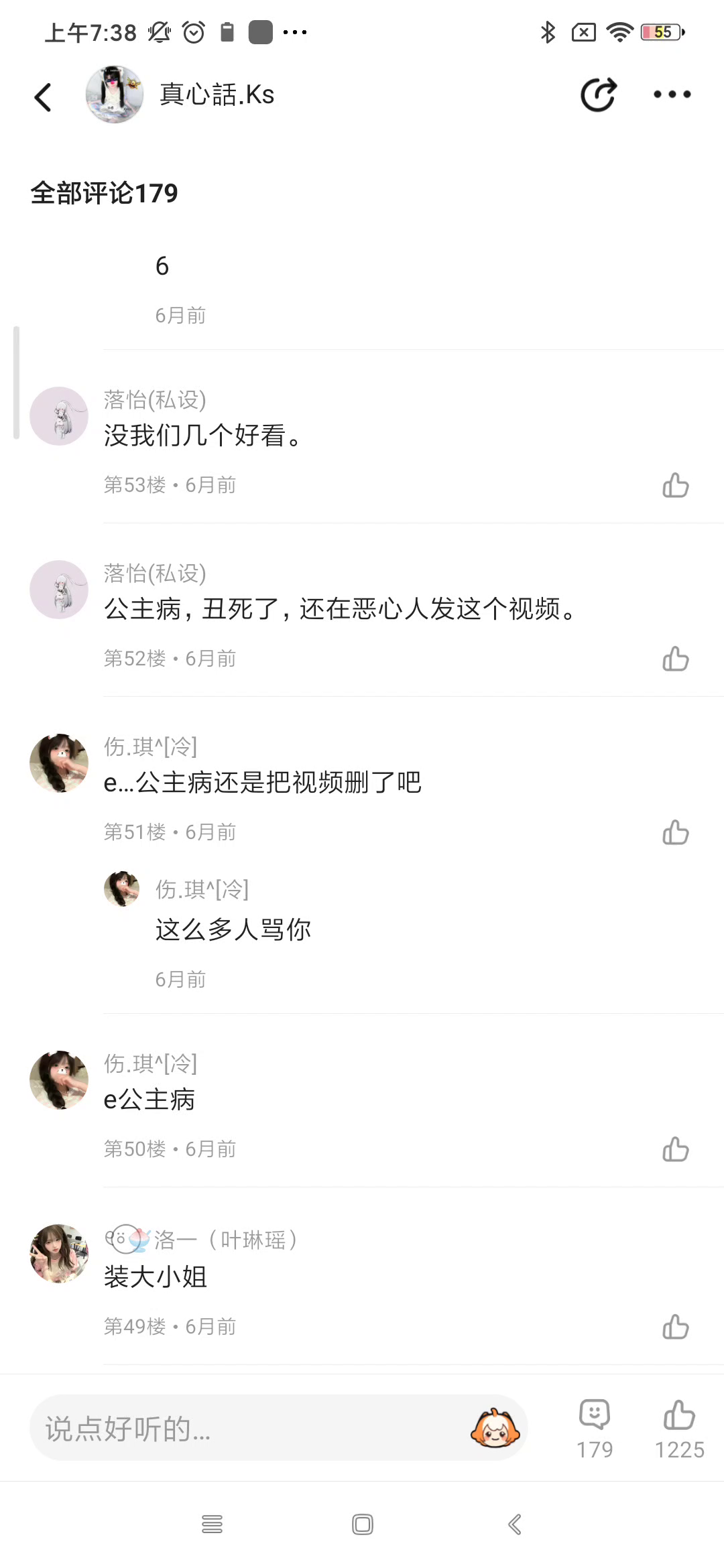Open author 真心話.Ks profile avatar
The height and width of the screenshot is (1568, 724).
(x=115, y=94)
